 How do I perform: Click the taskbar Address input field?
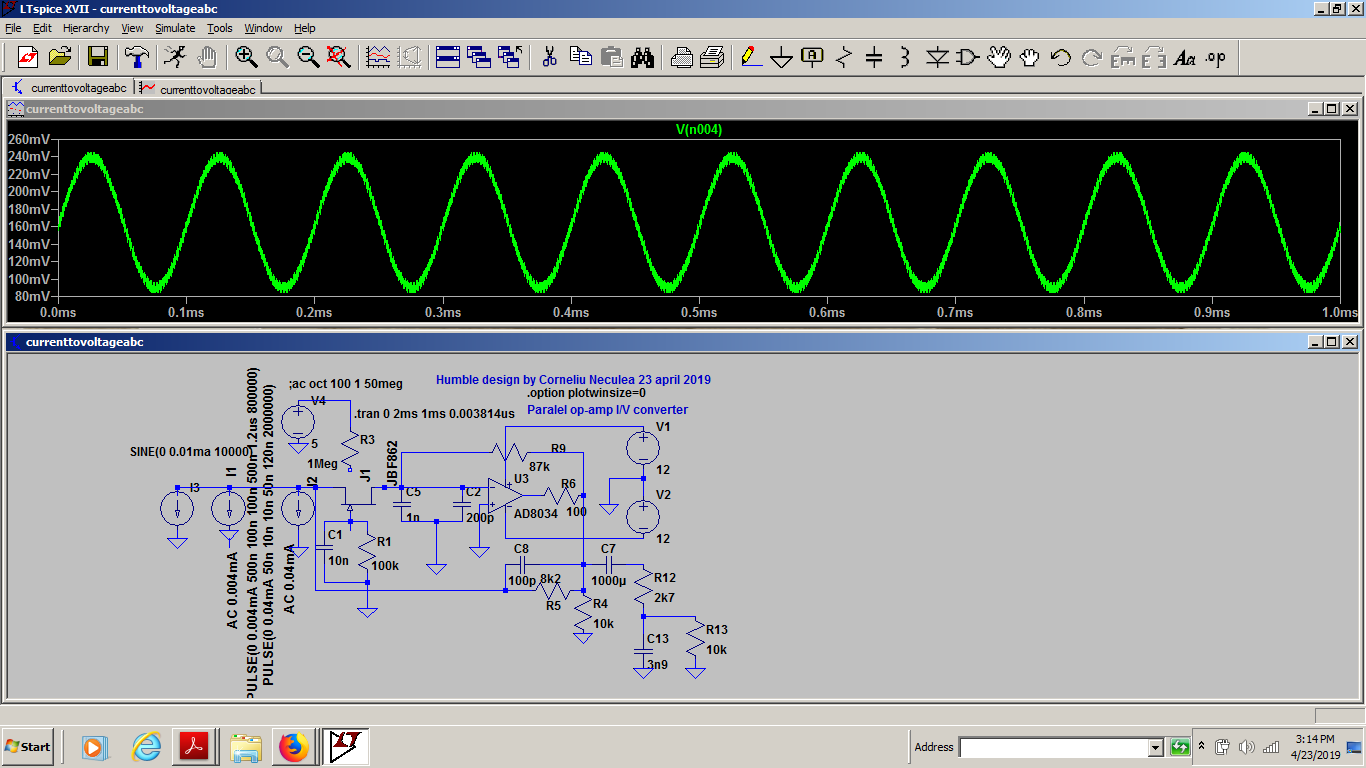(x=1053, y=747)
